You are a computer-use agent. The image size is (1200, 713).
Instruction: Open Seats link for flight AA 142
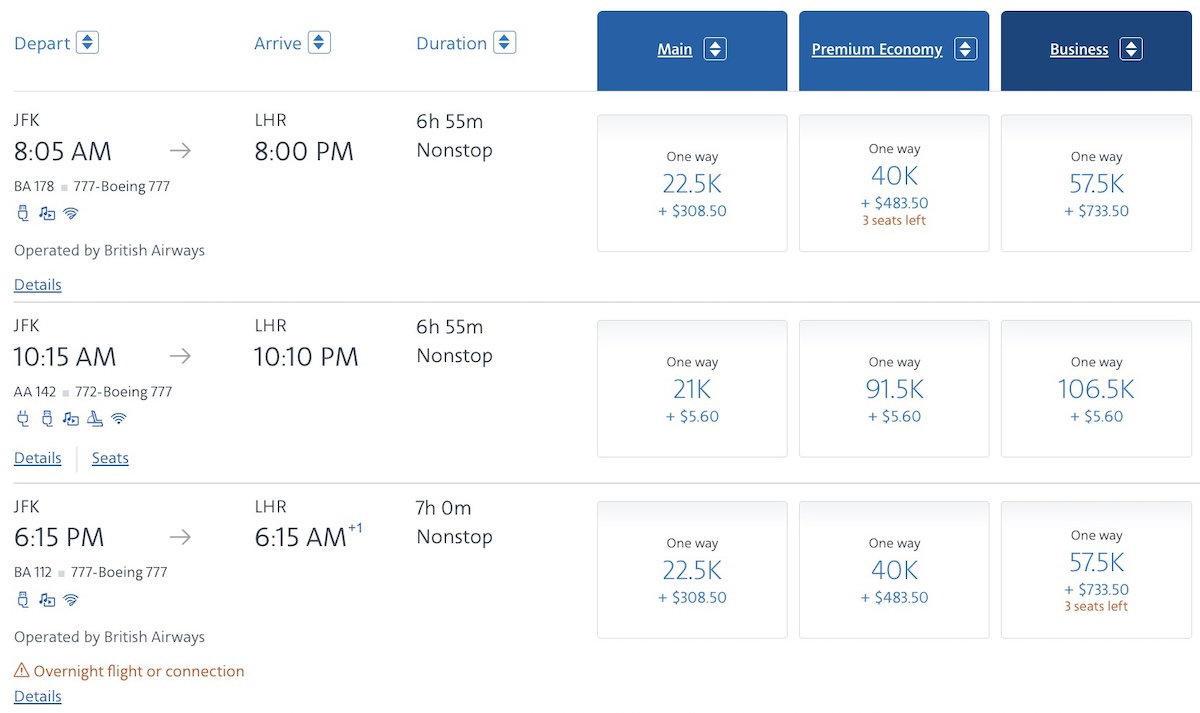(110, 458)
